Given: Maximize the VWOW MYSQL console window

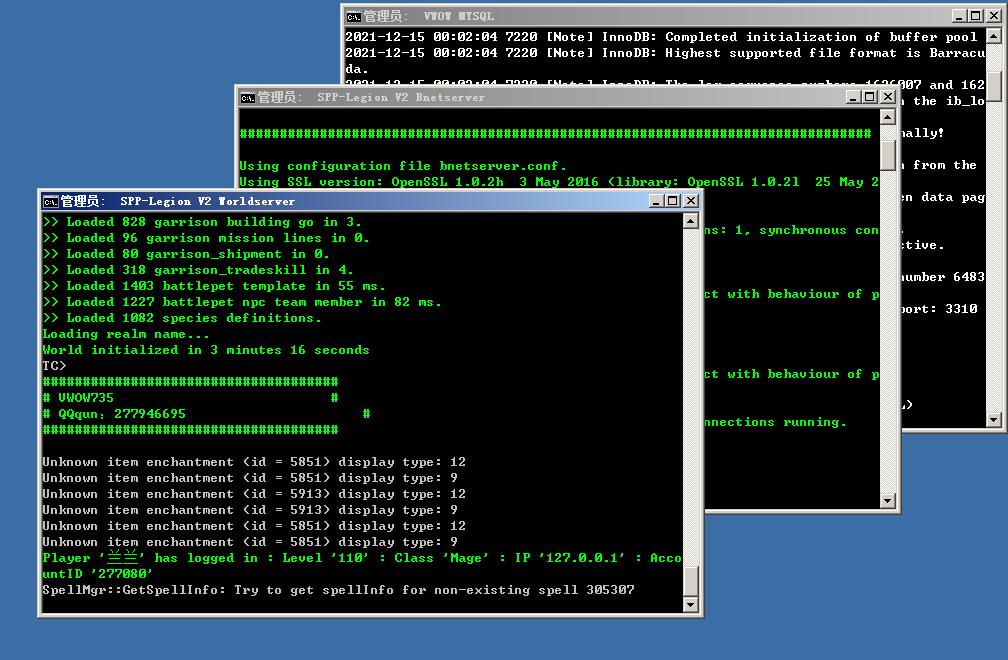Looking at the screenshot, I should click(976, 16).
